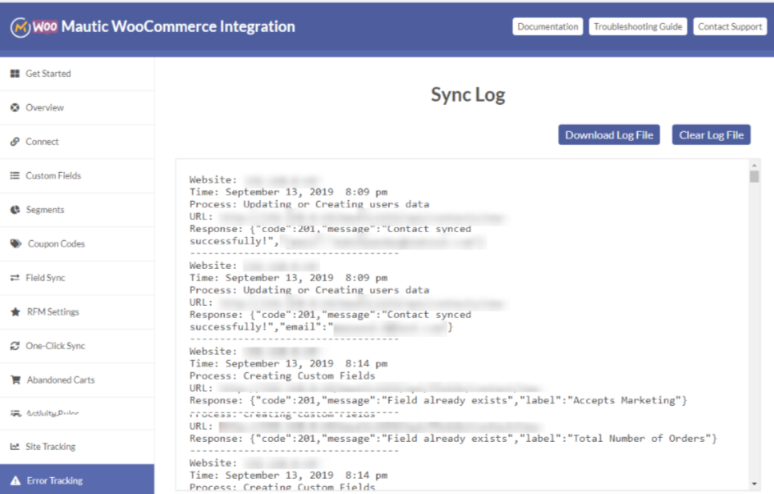Open RFM Settings
Screen dimensions: 774x494
tap(77, 312)
